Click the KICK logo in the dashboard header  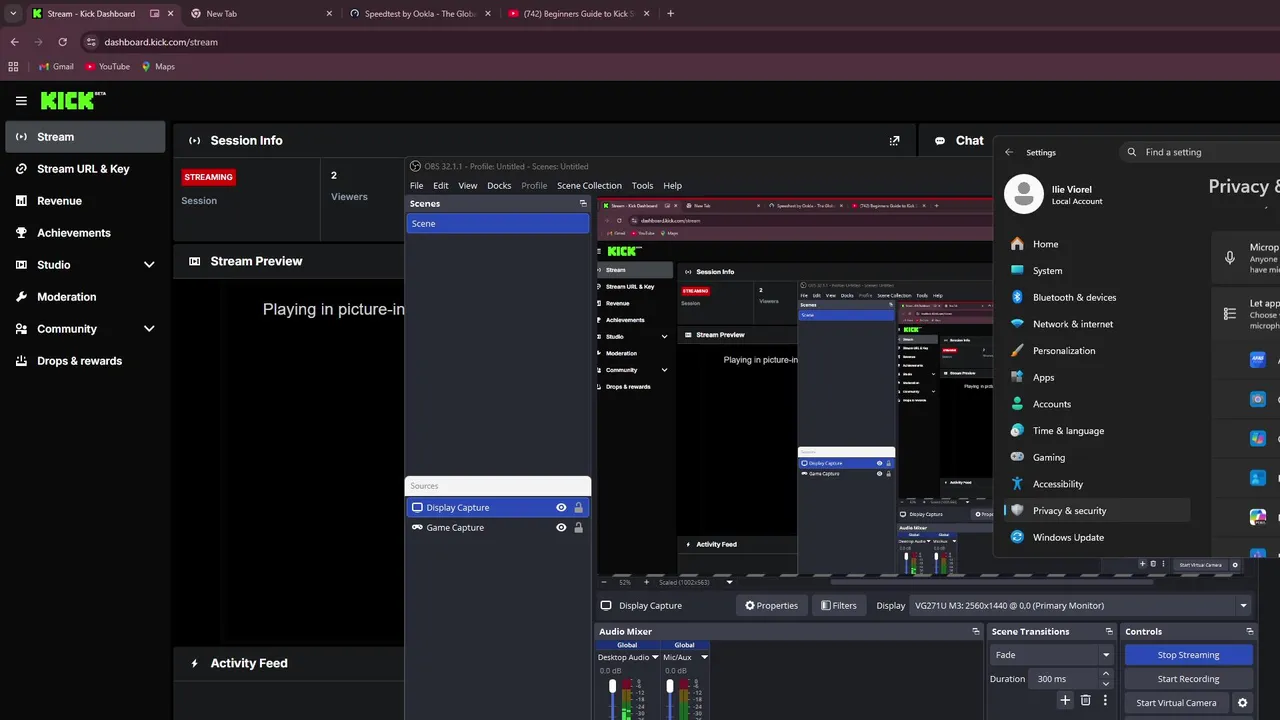click(72, 100)
